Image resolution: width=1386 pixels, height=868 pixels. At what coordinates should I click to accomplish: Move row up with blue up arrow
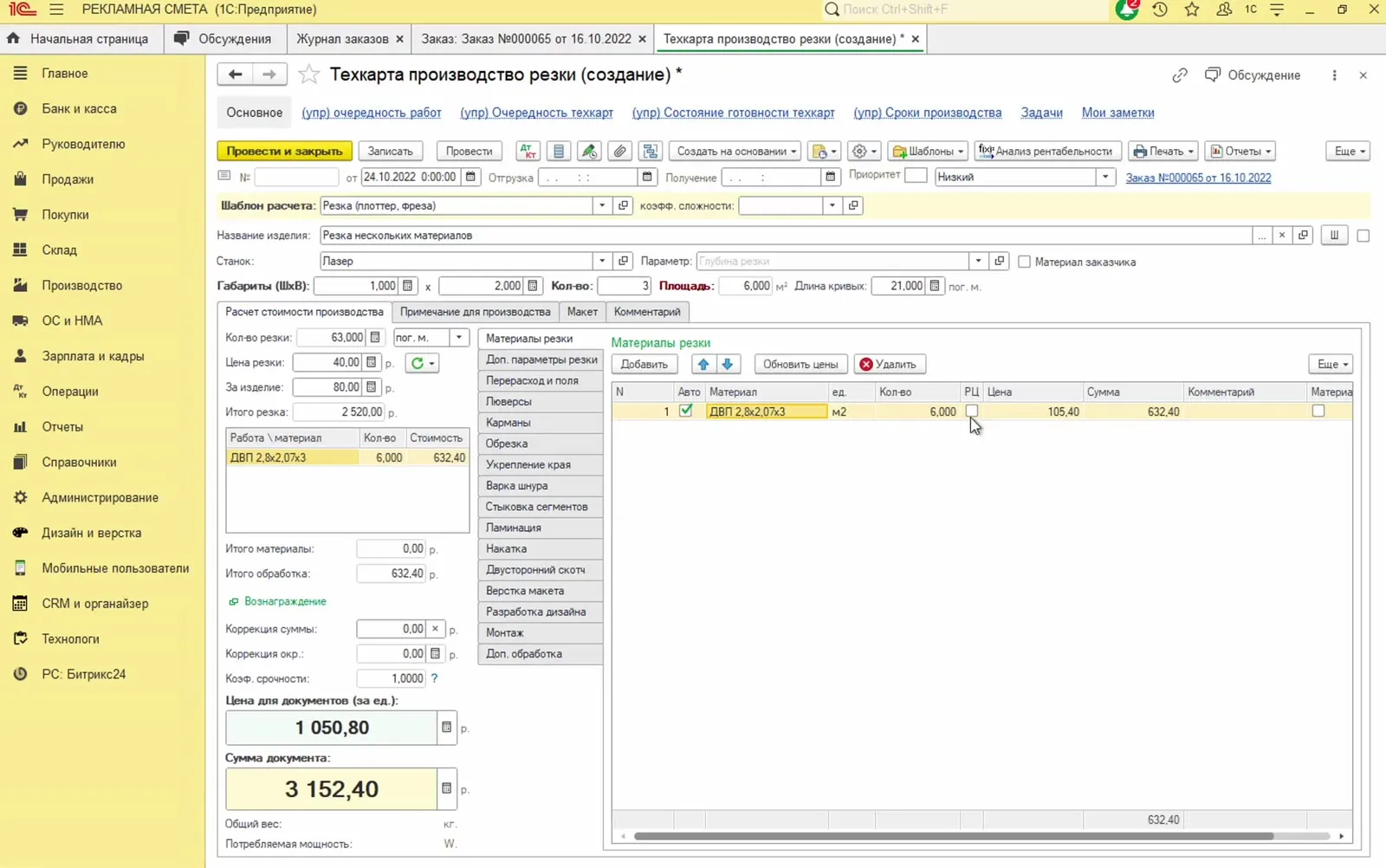[x=703, y=364]
